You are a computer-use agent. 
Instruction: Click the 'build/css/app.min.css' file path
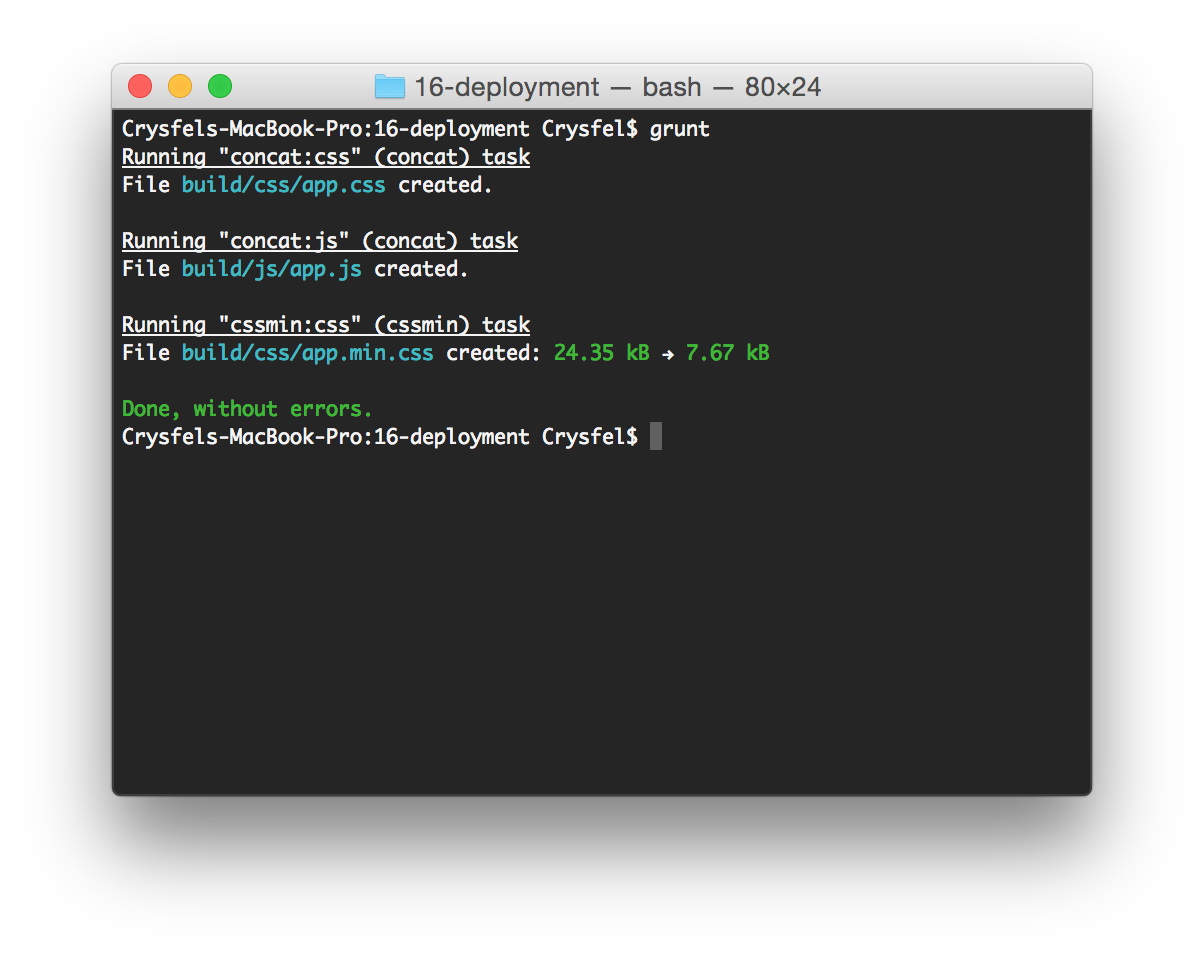[x=308, y=353]
